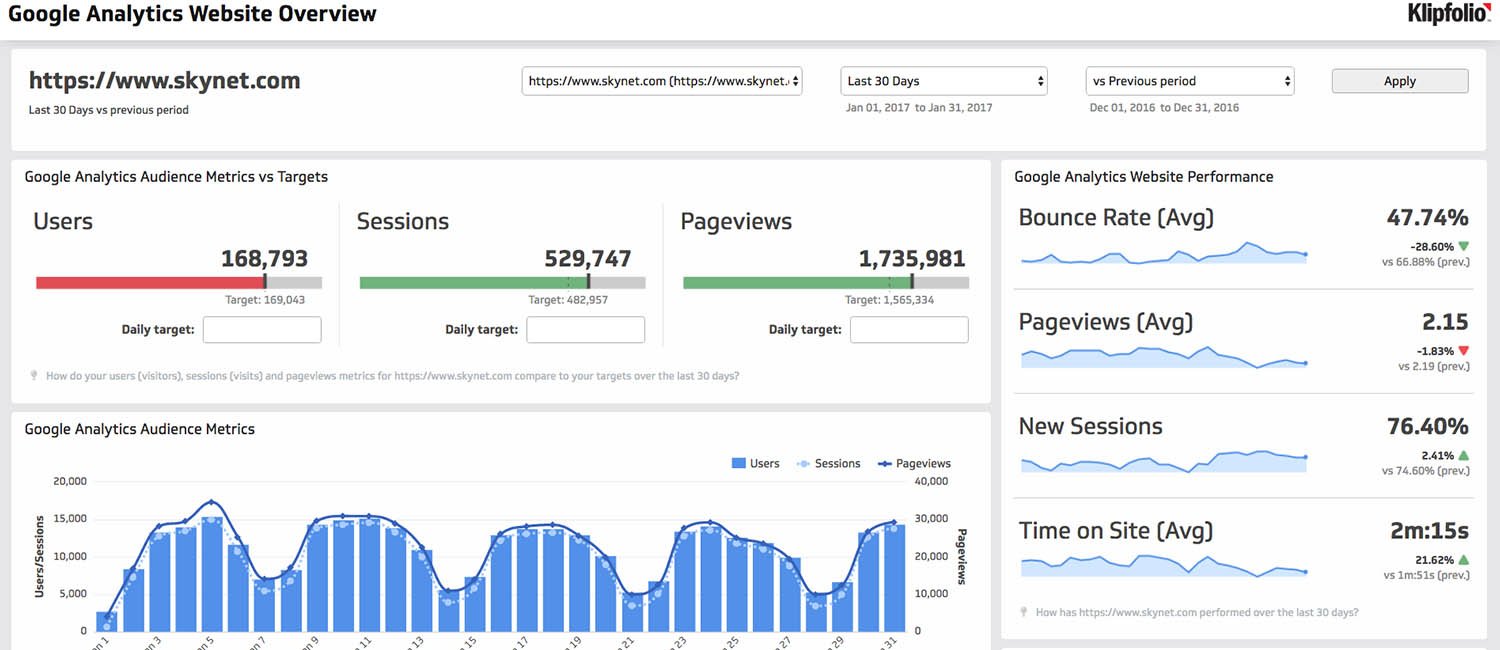The width and height of the screenshot is (1500, 650).
Task: Open the Last 30 Days date range dropdown
Action: pos(944,81)
